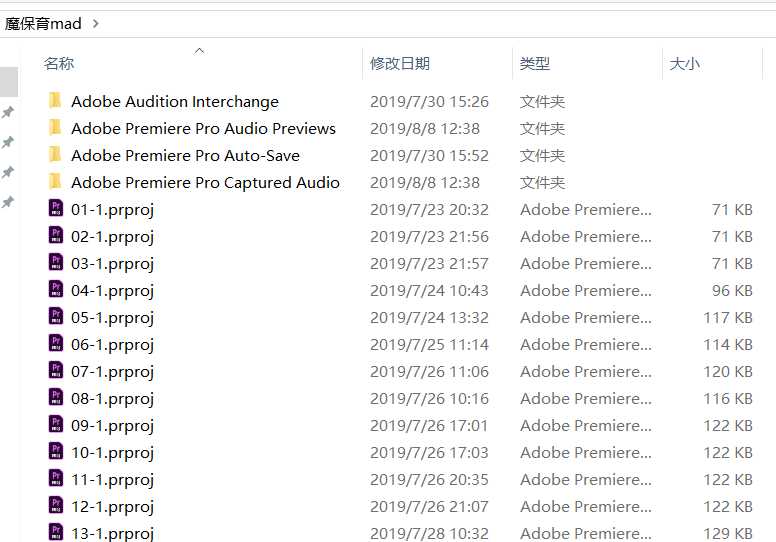Click the Premiere icon of 01-1.prproj

(x=56, y=208)
